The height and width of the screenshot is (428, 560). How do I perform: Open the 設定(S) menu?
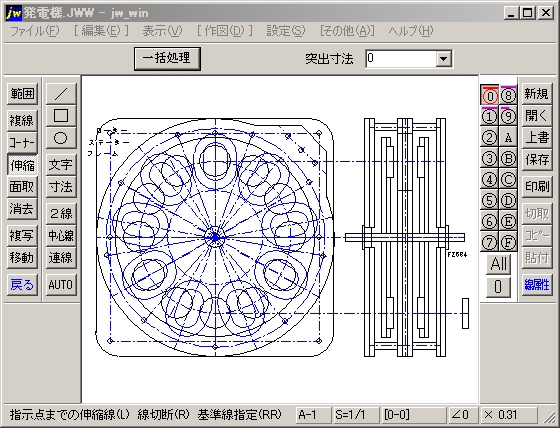[286, 31]
